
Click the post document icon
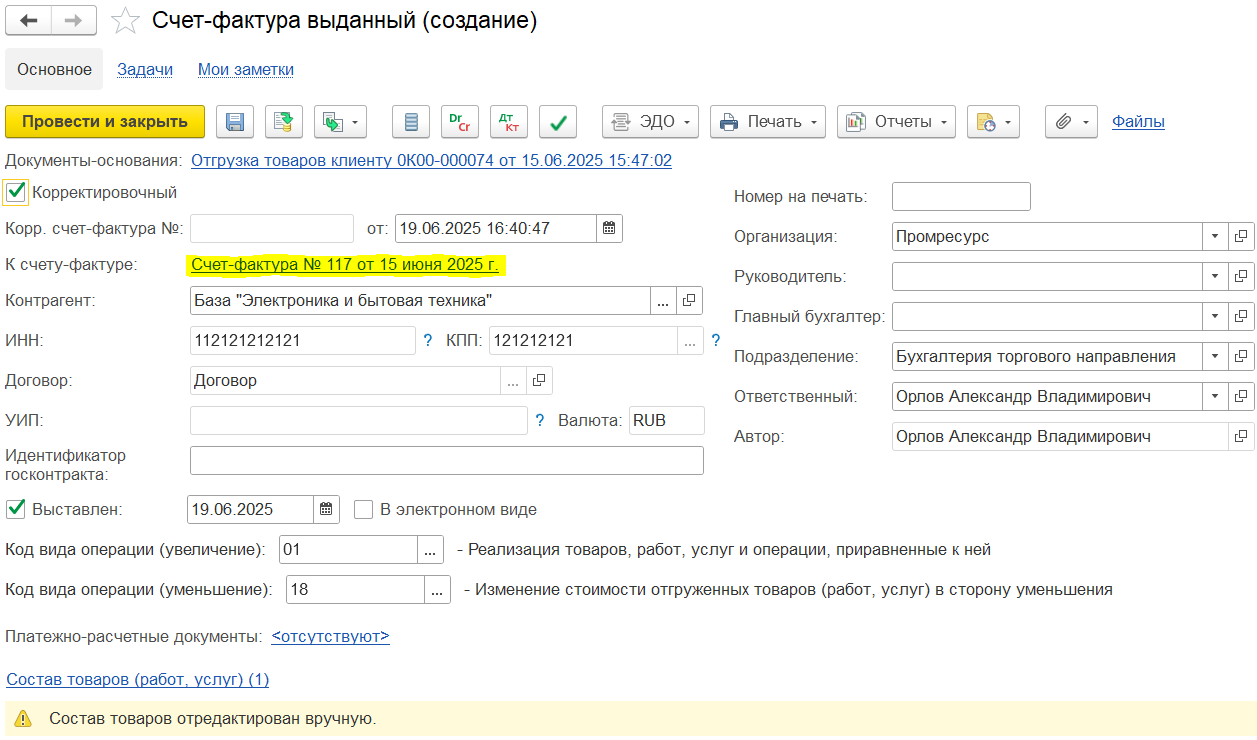tap(284, 122)
